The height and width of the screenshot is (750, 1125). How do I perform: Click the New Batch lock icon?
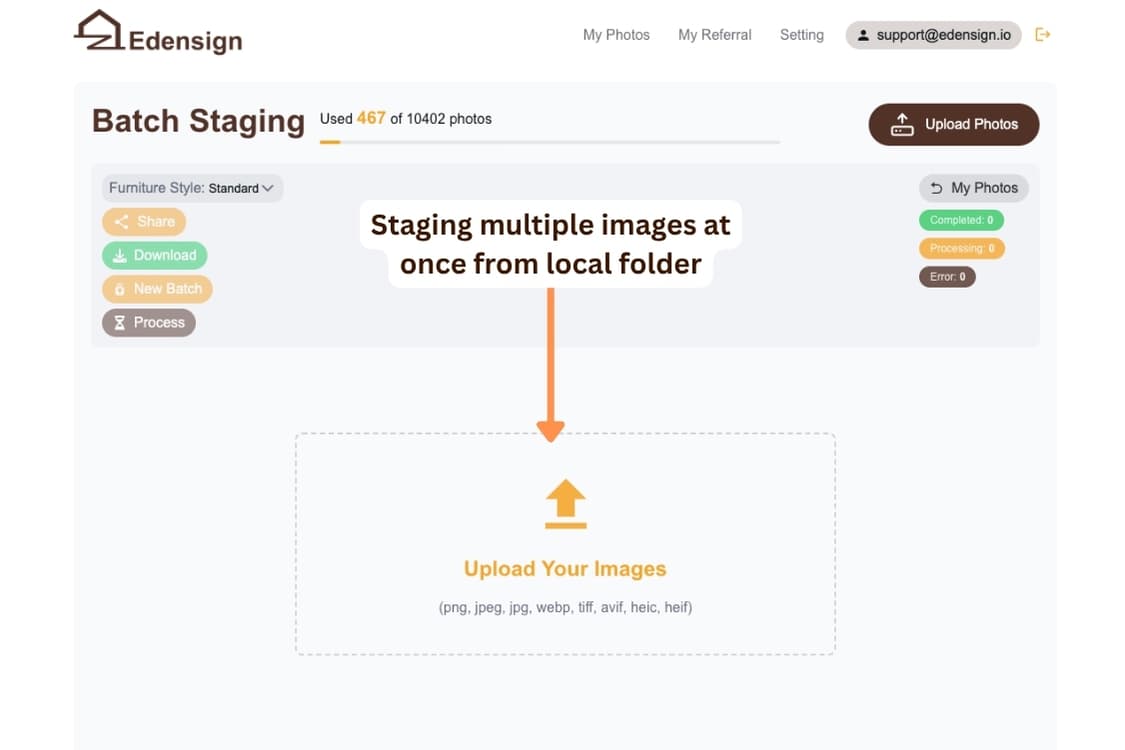pyautogui.click(x=121, y=288)
